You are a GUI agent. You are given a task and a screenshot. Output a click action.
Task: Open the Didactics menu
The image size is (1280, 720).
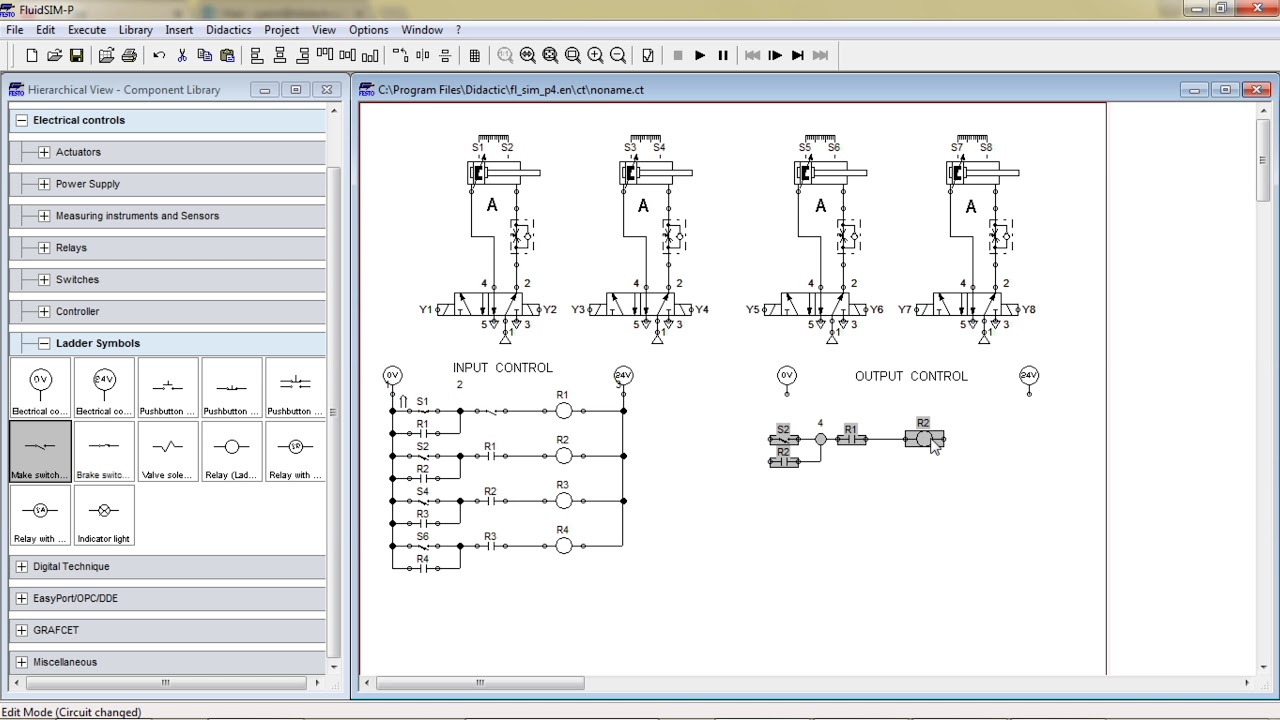pyautogui.click(x=228, y=30)
